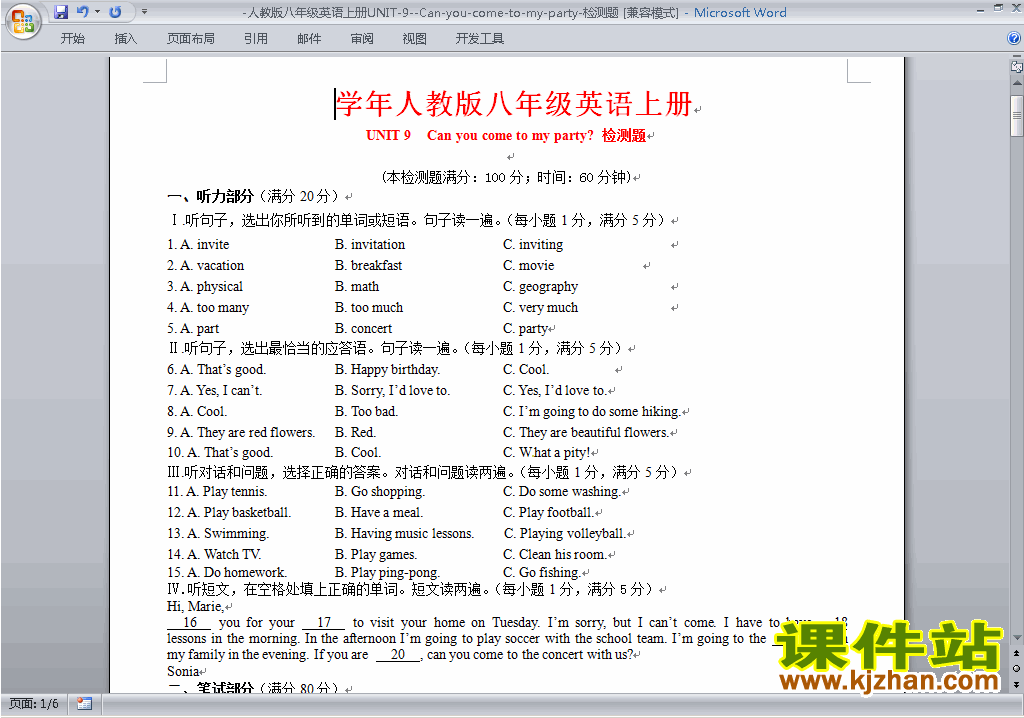Click option 'B. invitation'
The width and height of the screenshot is (1024, 718).
pyautogui.click(x=370, y=244)
